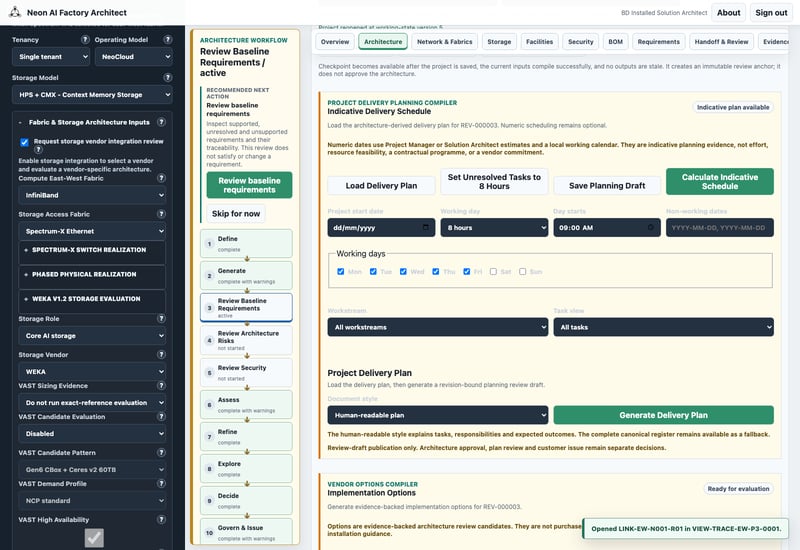Image resolution: width=800 pixels, height=550 pixels.
Task: Click Save Planning Draft button
Action: click(607, 186)
